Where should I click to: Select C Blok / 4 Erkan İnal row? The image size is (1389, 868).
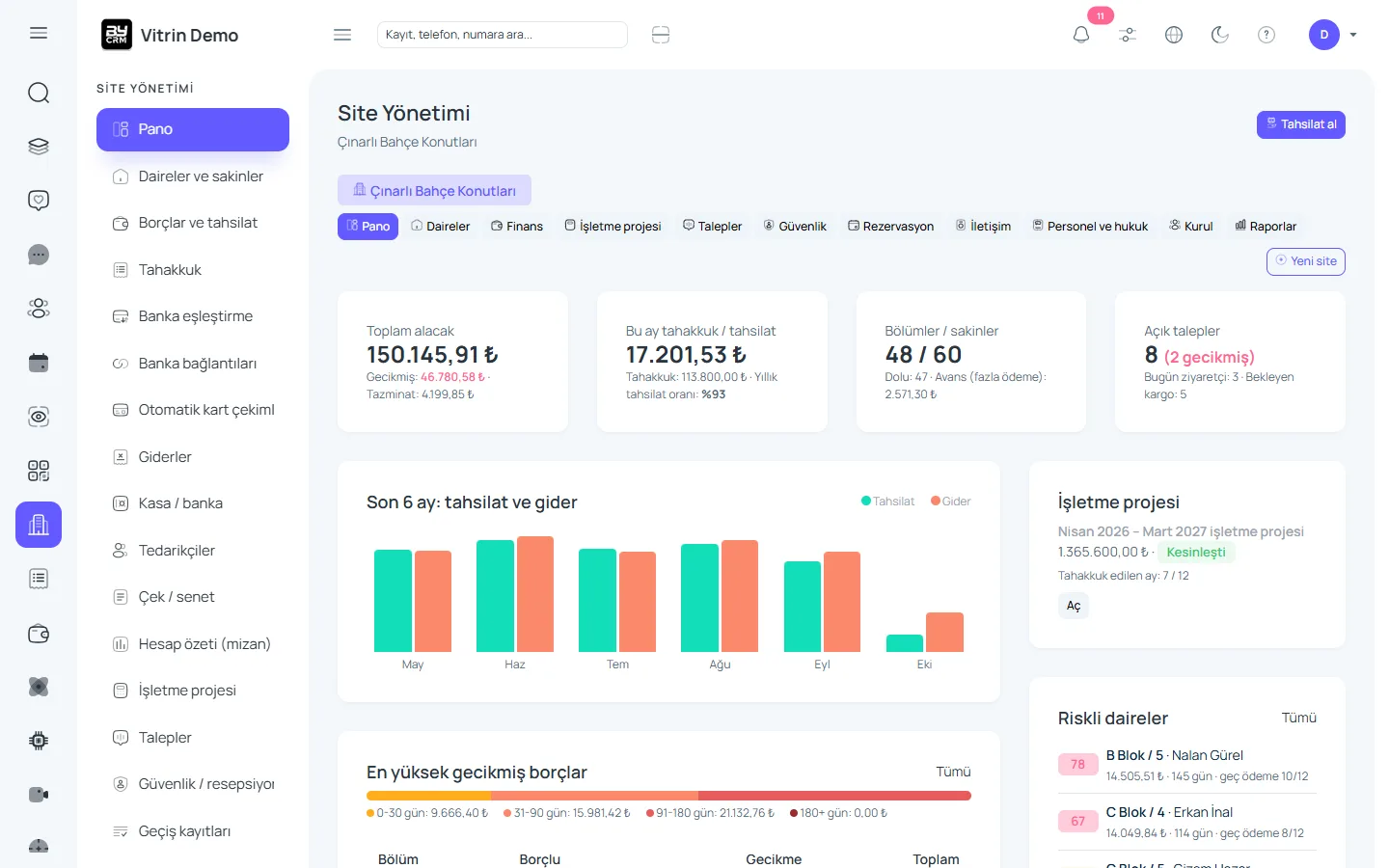pyautogui.click(x=1187, y=823)
